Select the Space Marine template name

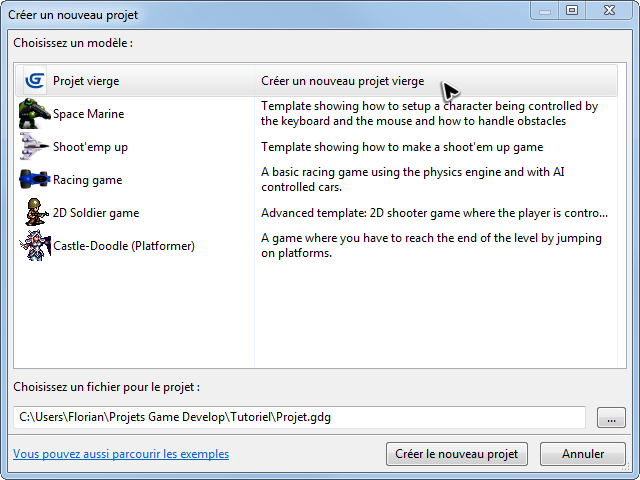tap(89, 114)
